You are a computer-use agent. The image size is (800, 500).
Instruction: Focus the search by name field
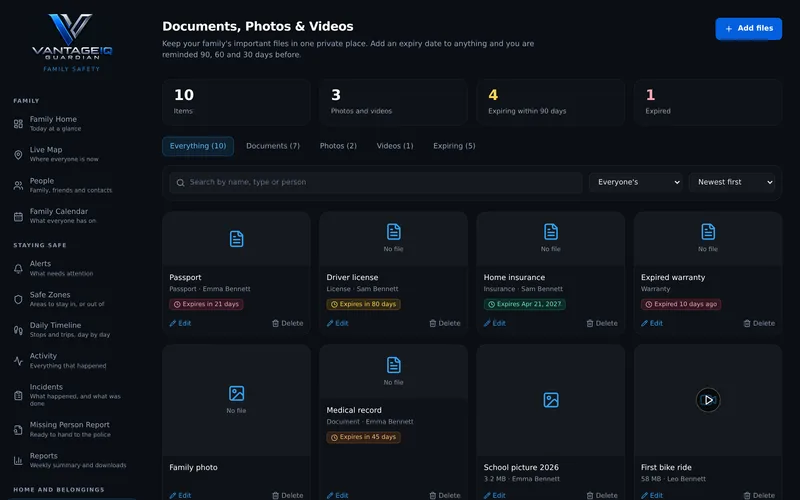[x=376, y=183]
